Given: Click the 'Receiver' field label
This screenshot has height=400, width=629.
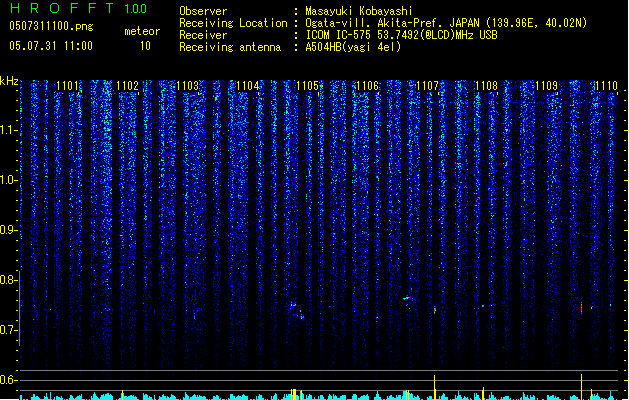Looking at the screenshot, I should point(203,35).
